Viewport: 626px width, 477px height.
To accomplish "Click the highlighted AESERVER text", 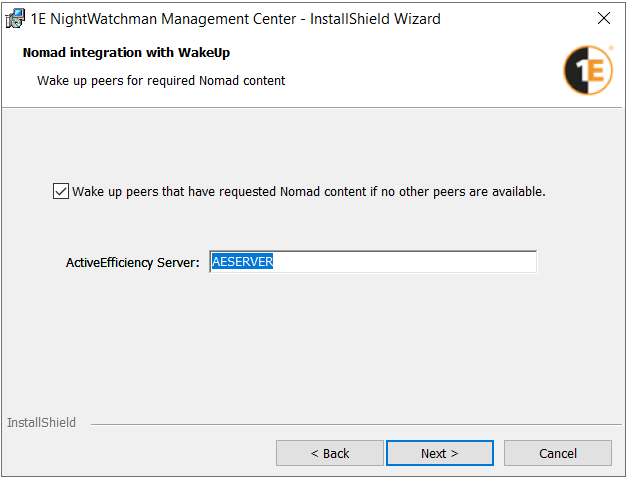I will click(243, 262).
